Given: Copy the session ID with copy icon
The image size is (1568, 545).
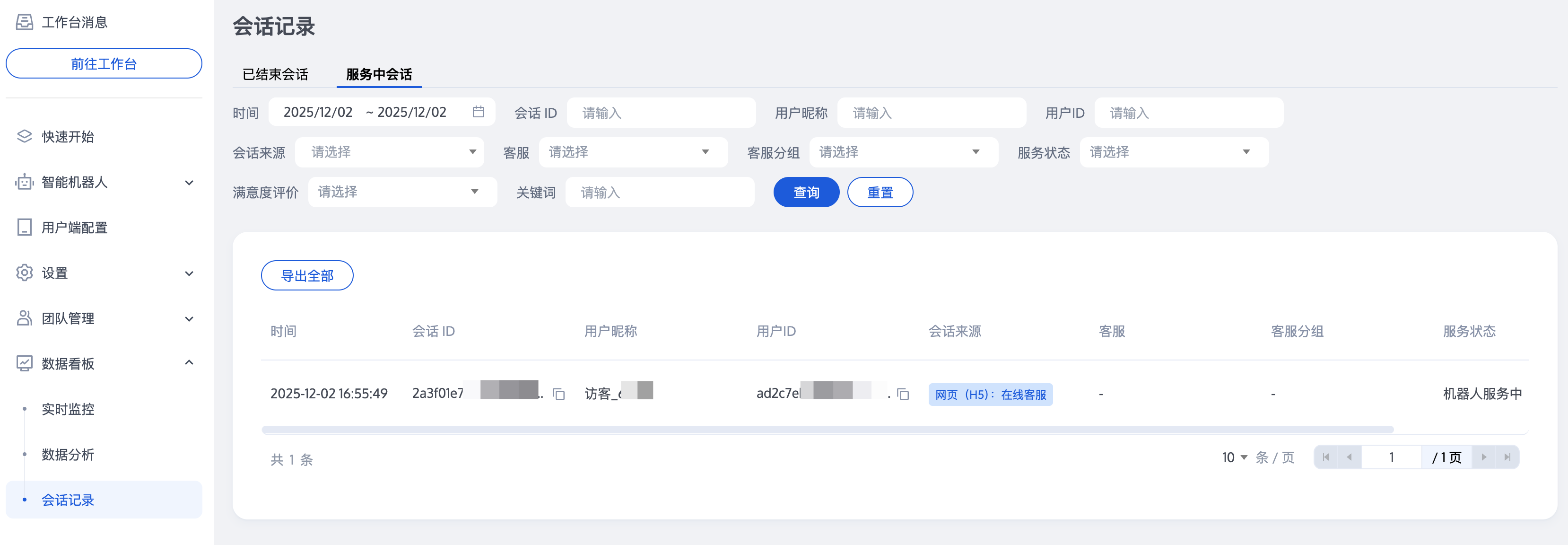Looking at the screenshot, I should [558, 394].
